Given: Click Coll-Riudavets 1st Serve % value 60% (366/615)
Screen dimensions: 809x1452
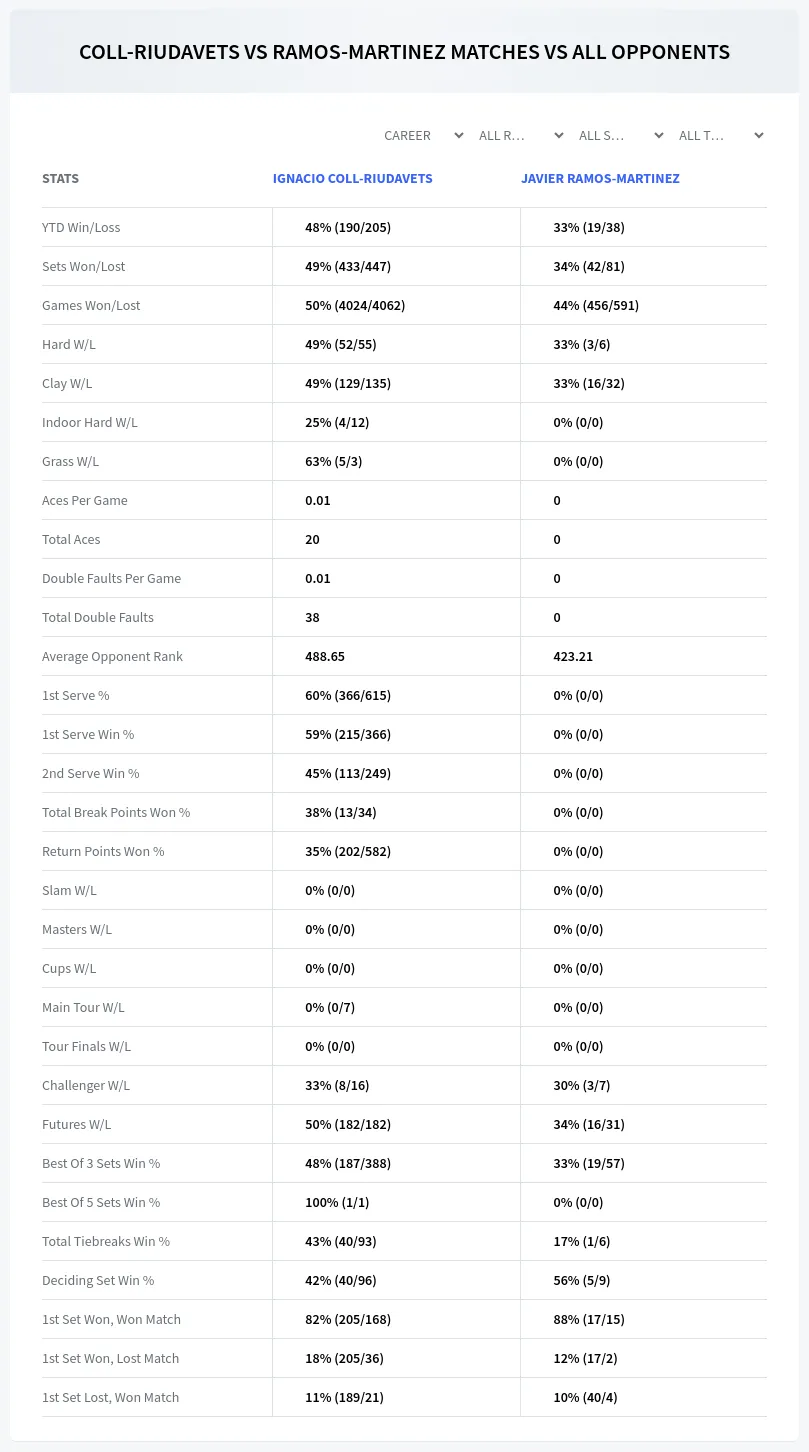Looking at the screenshot, I should (348, 695).
